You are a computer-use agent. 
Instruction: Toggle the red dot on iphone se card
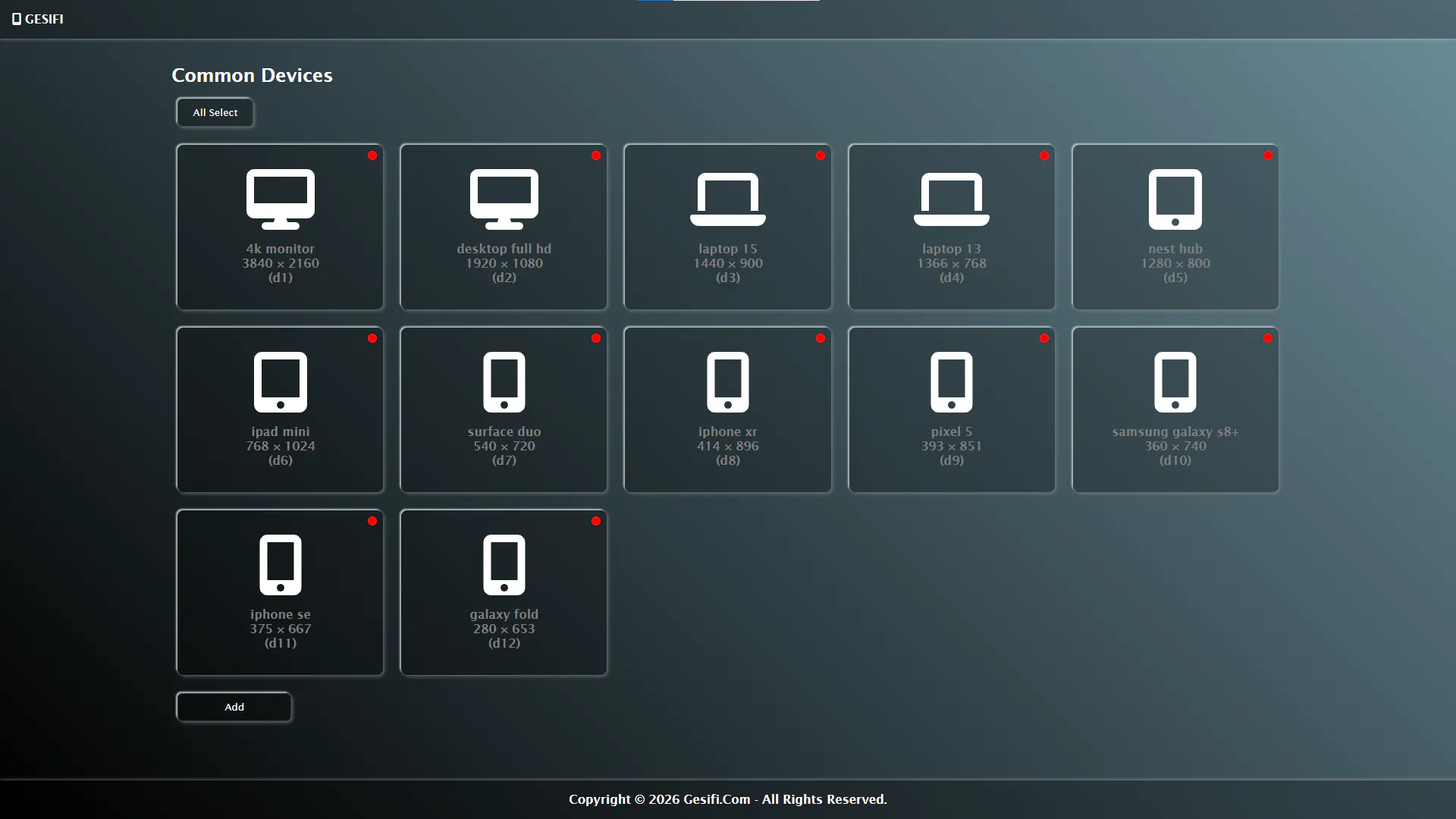pyautogui.click(x=372, y=521)
